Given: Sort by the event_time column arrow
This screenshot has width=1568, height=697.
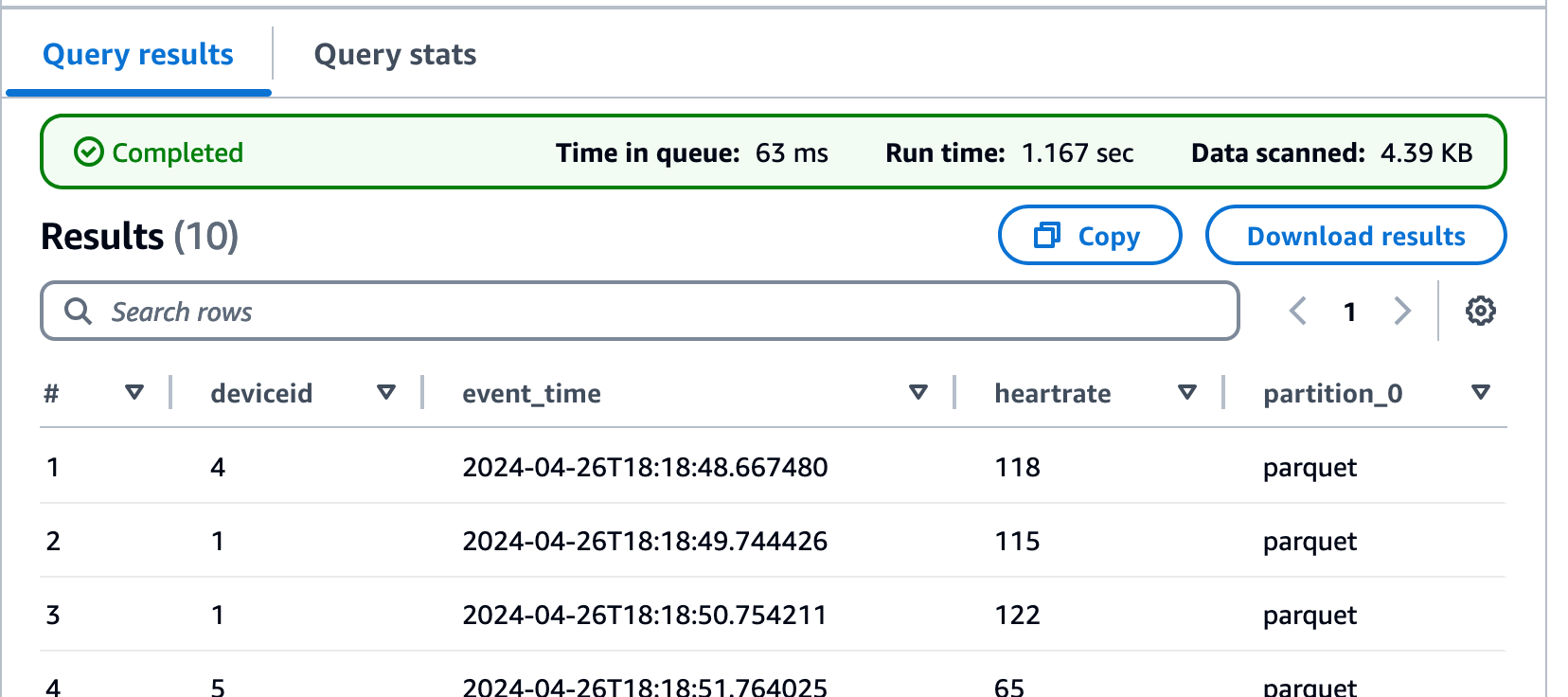Looking at the screenshot, I should (918, 392).
